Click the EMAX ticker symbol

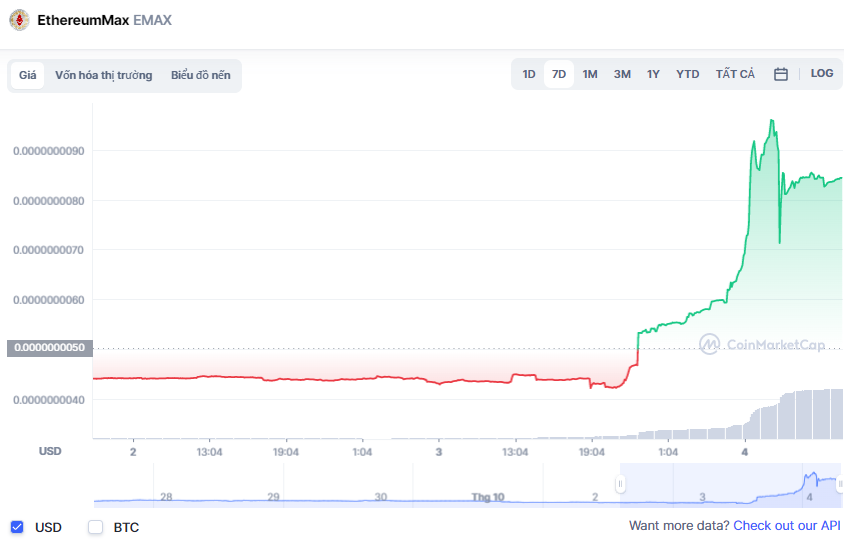click(152, 20)
